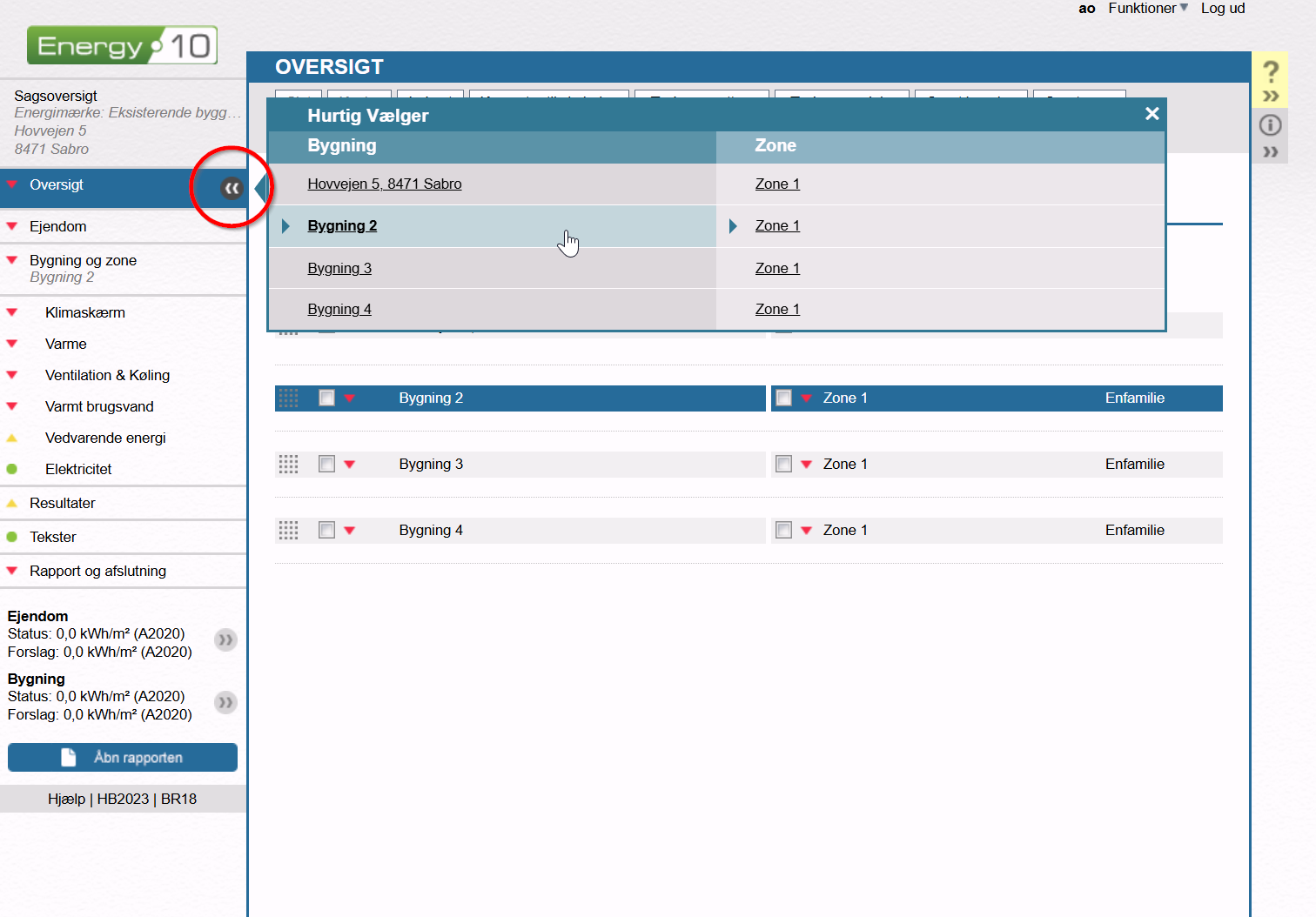
Task: Click the grid handle icon for Bygning 4
Action: tap(288, 530)
